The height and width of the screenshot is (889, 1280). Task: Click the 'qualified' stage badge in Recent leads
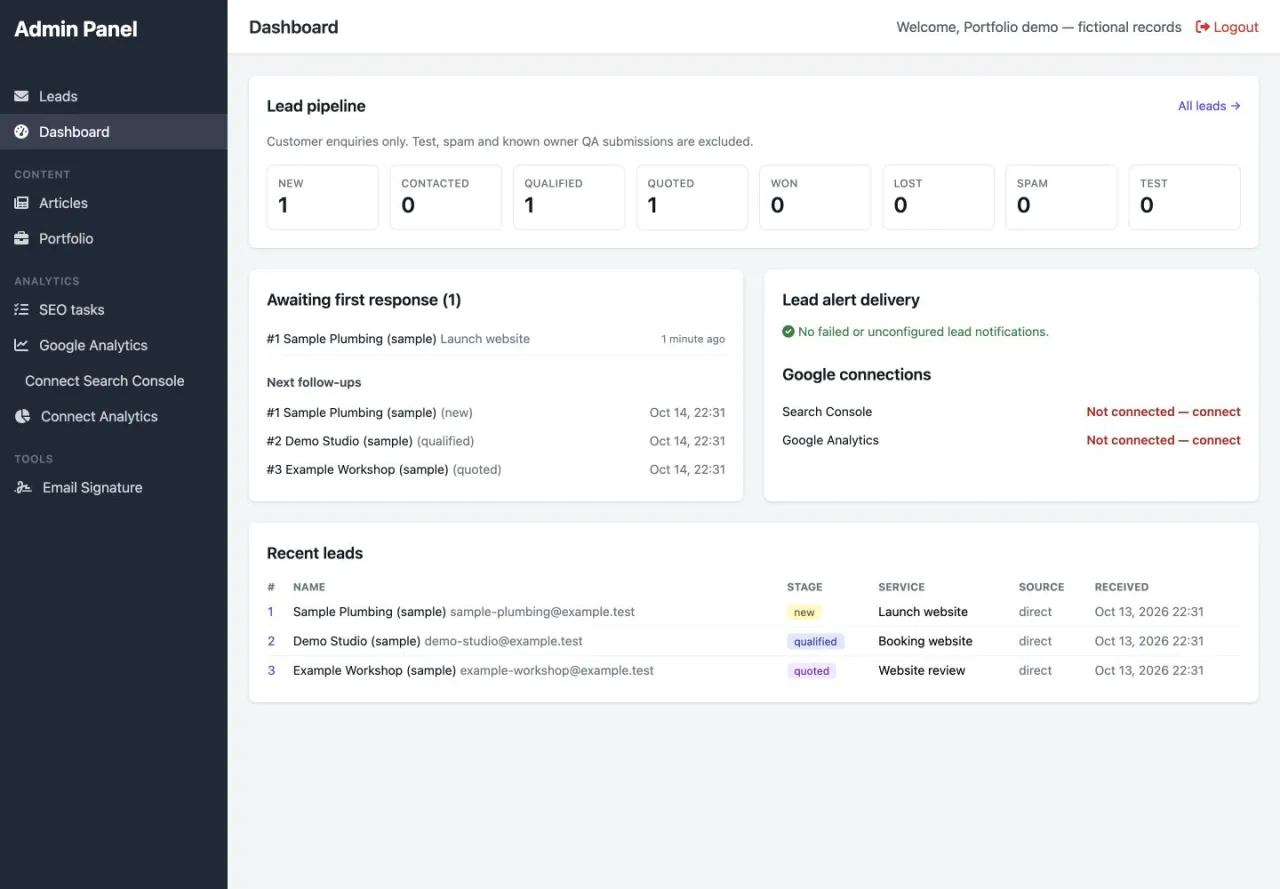tap(815, 642)
